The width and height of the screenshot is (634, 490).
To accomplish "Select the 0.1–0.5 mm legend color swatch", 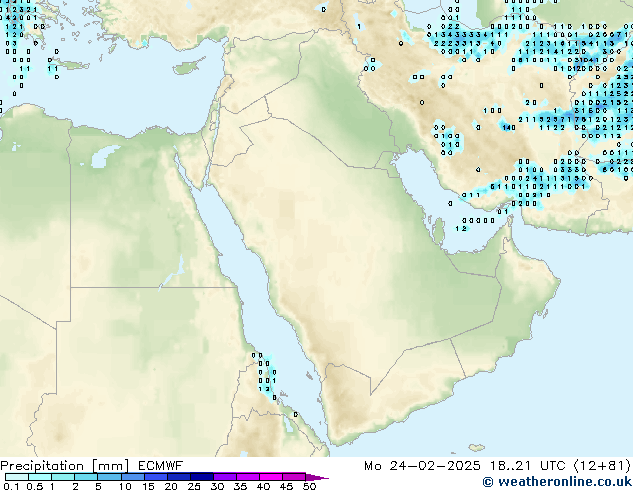I will point(17,477).
